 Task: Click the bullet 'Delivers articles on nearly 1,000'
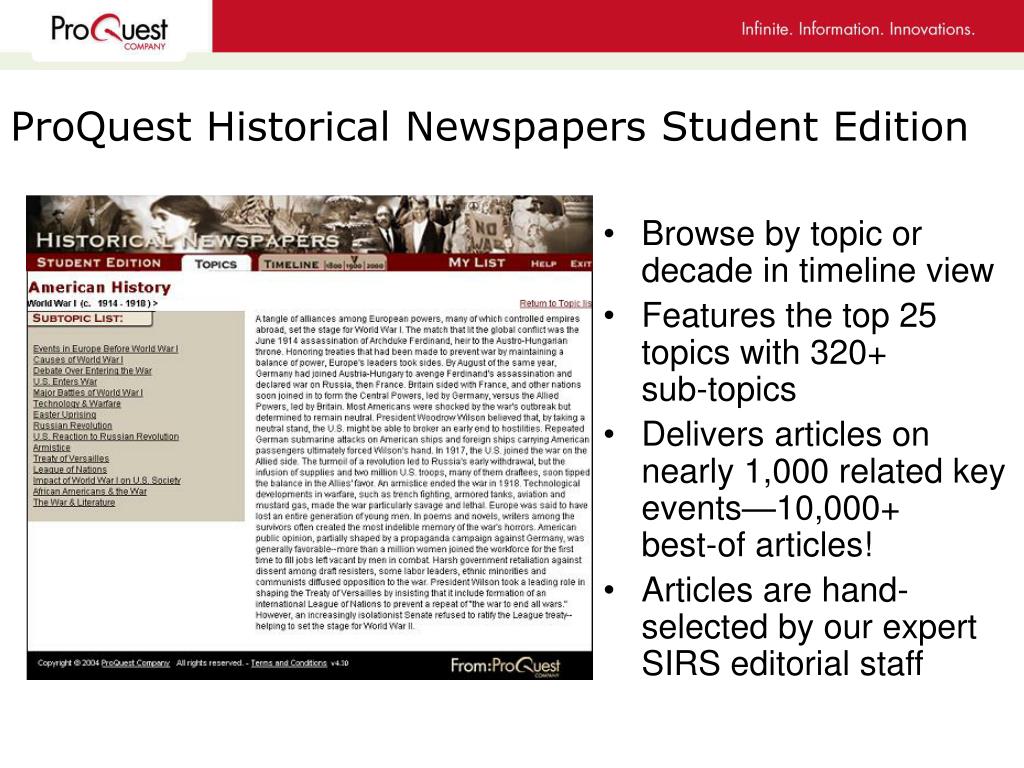point(823,490)
